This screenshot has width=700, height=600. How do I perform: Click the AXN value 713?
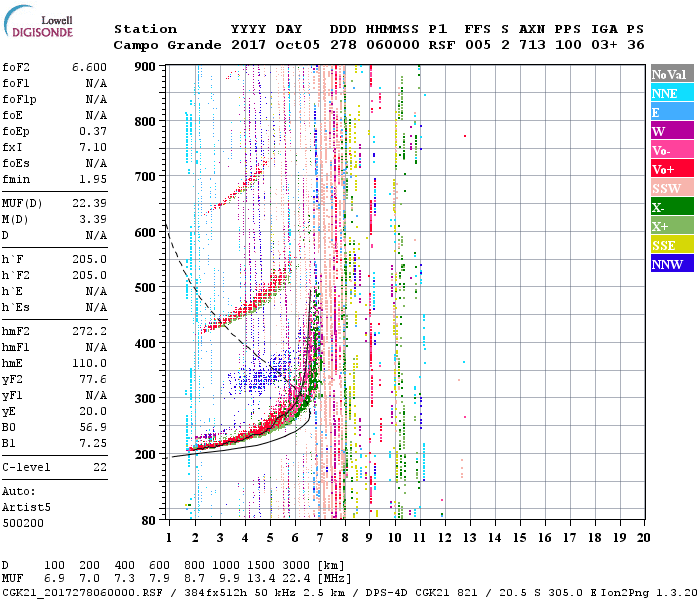click(532, 45)
